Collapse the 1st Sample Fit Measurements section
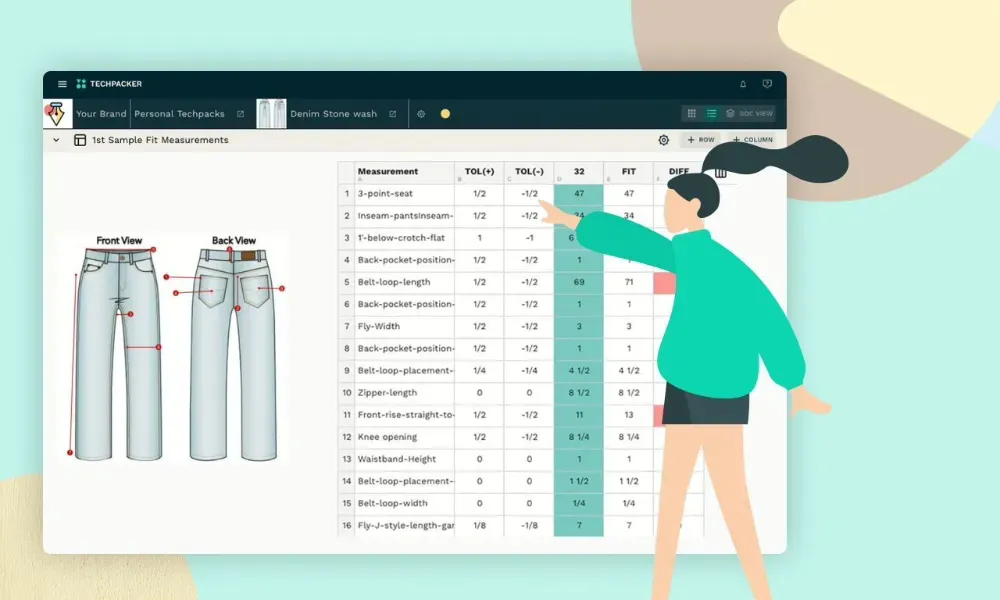The width and height of the screenshot is (1000, 600). [56, 140]
